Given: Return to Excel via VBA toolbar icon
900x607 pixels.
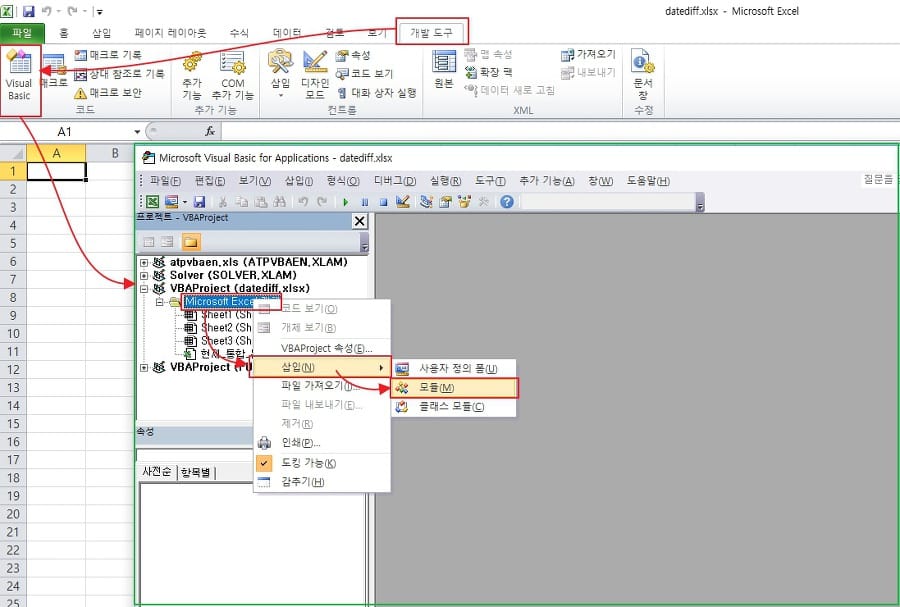Looking at the screenshot, I should tap(152, 201).
